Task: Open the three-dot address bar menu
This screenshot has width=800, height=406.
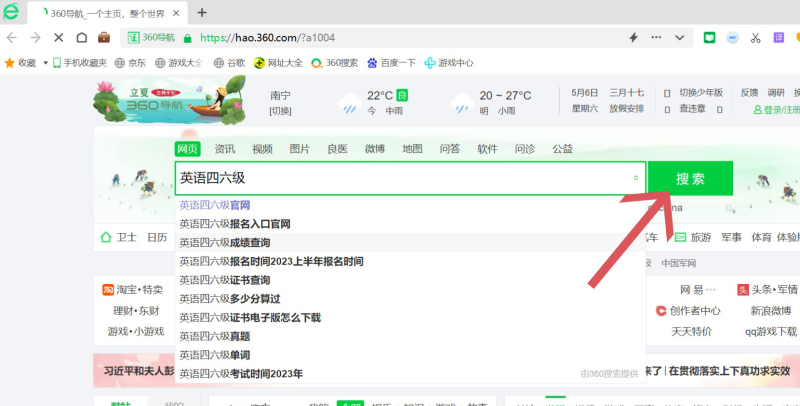Action: coord(656,37)
